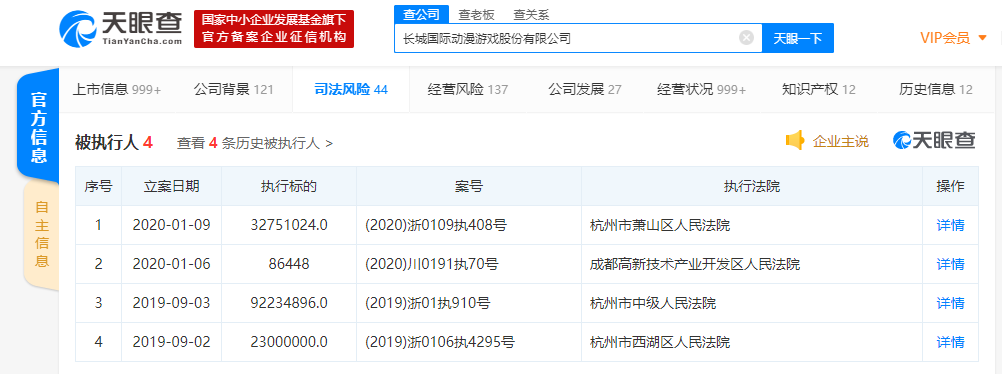Select the 司法风险 tab

tap(351, 90)
